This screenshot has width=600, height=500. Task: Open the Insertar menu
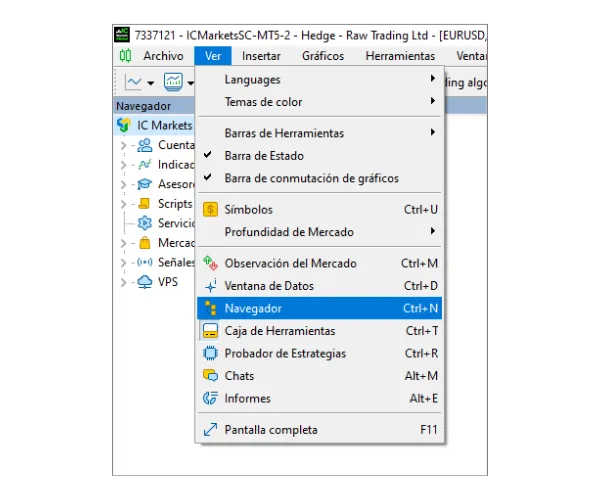261,56
